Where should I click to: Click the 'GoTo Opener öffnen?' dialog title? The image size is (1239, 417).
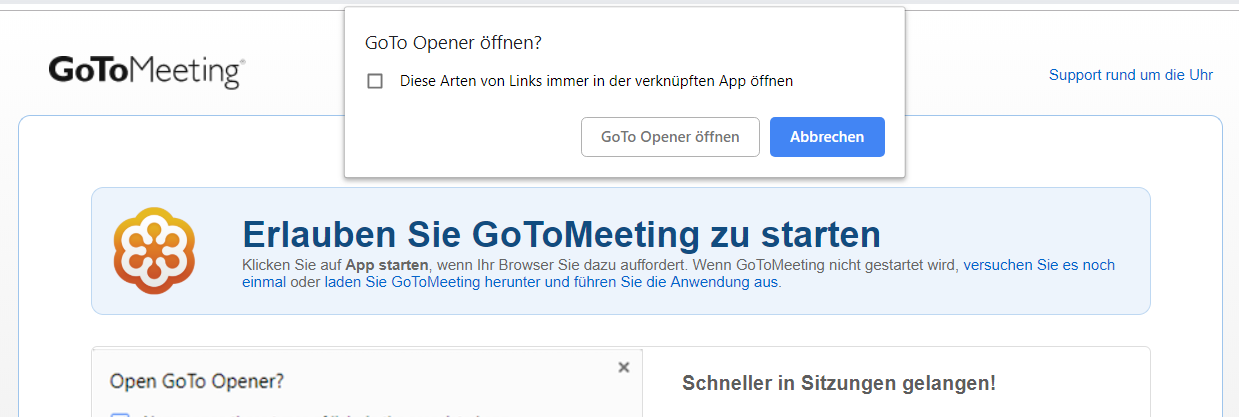pyautogui.click(x=453, y=43)
